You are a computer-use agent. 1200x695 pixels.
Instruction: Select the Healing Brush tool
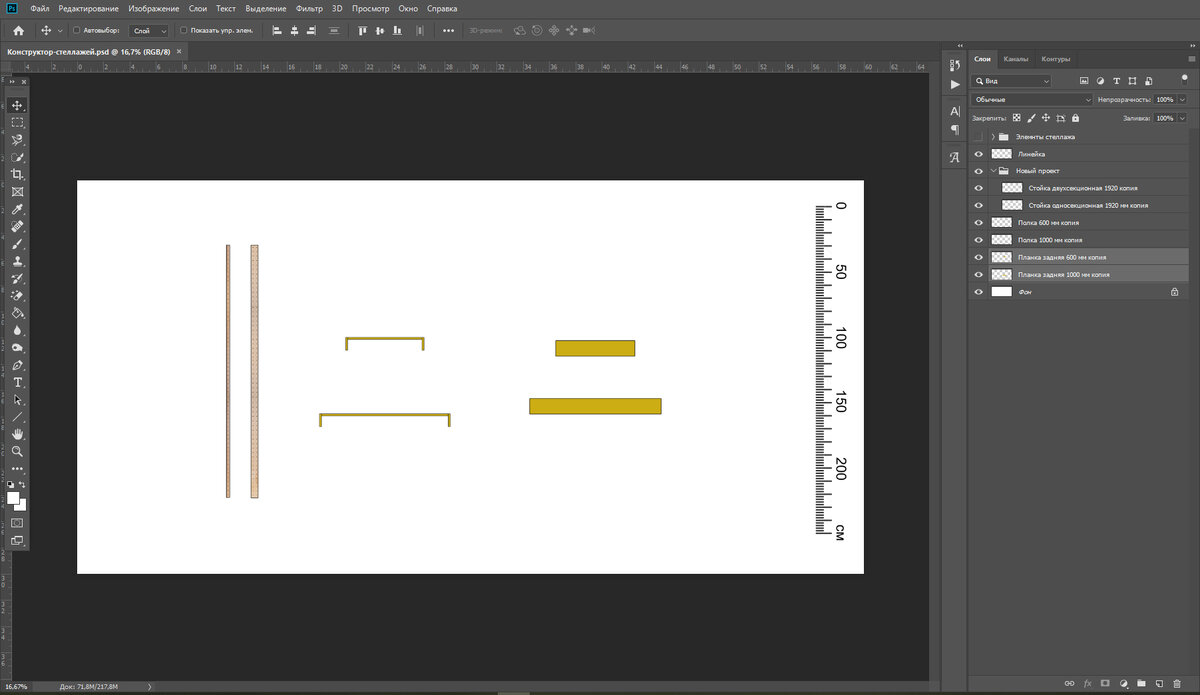(x=17, y=227)
